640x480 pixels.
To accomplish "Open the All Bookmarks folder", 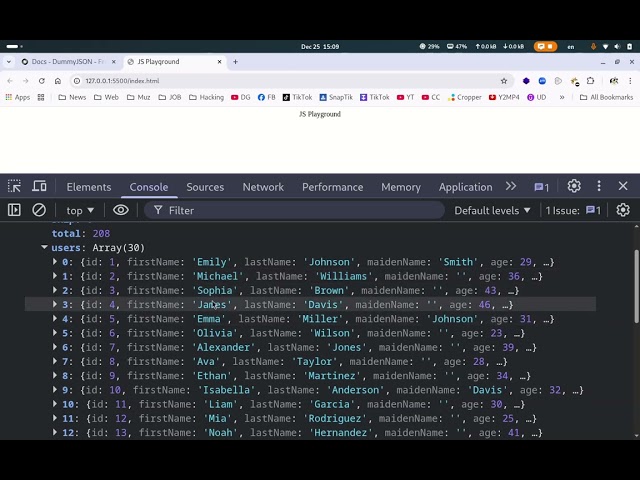I will (x=607, y=97).
